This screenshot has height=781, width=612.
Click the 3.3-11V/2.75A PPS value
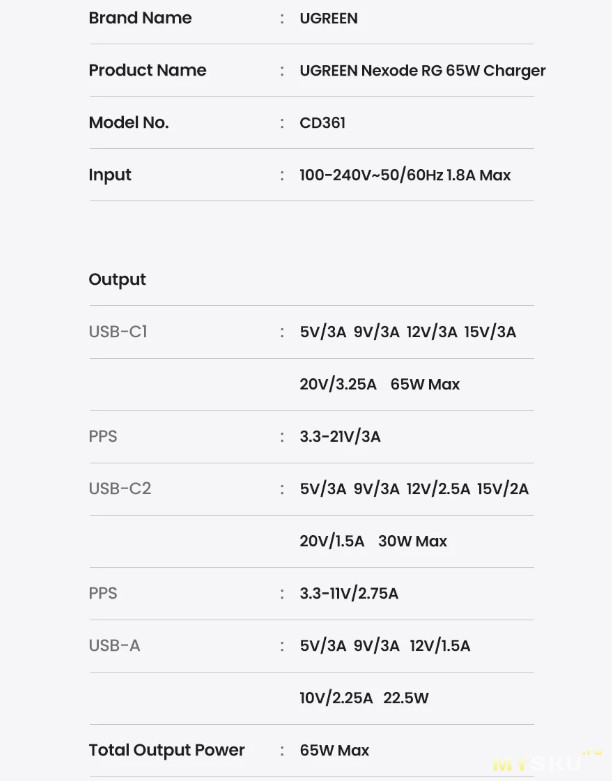[349, 593]
